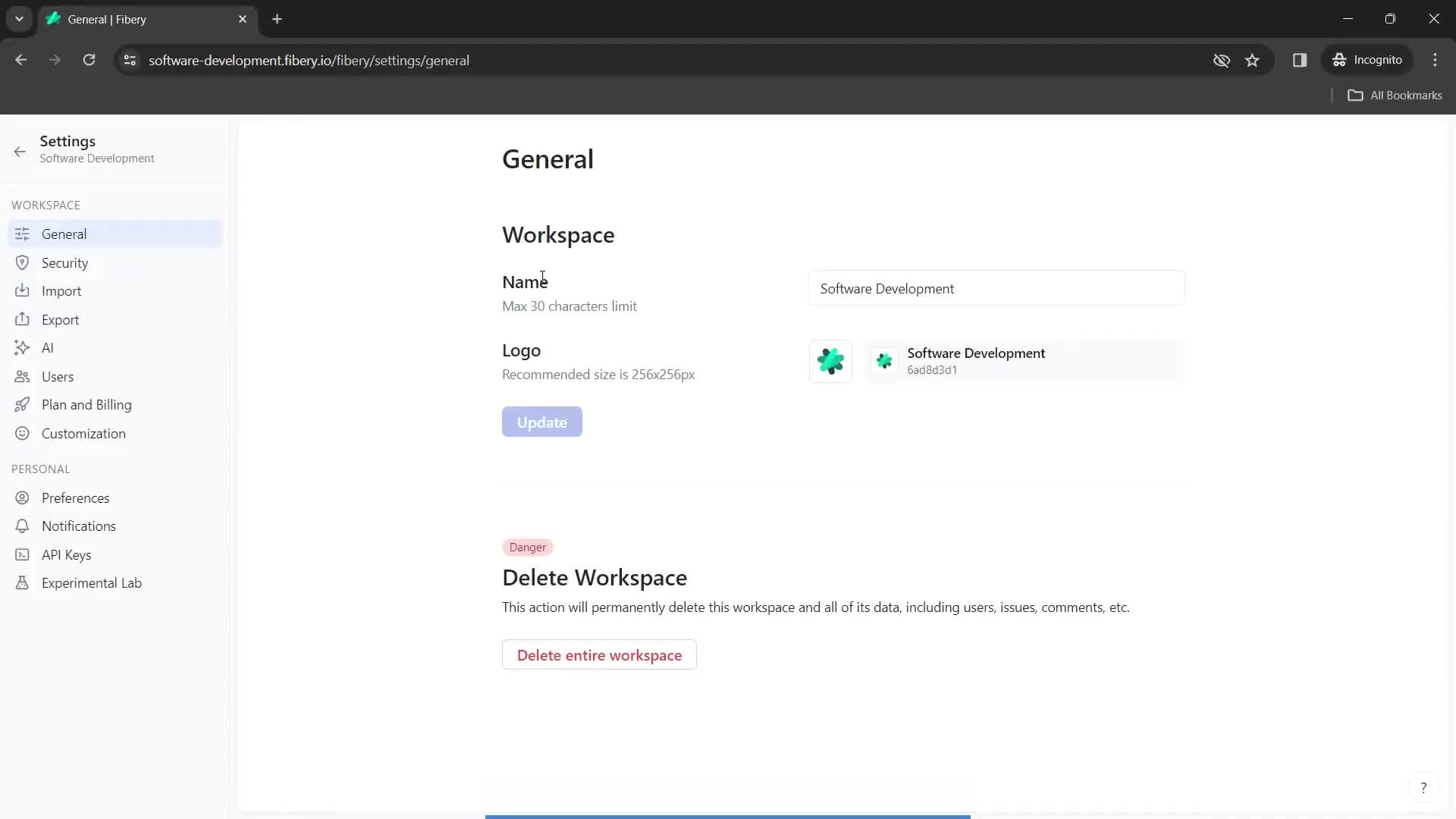Click the Plan and Billing rocket icon

(x=22, y=404)
